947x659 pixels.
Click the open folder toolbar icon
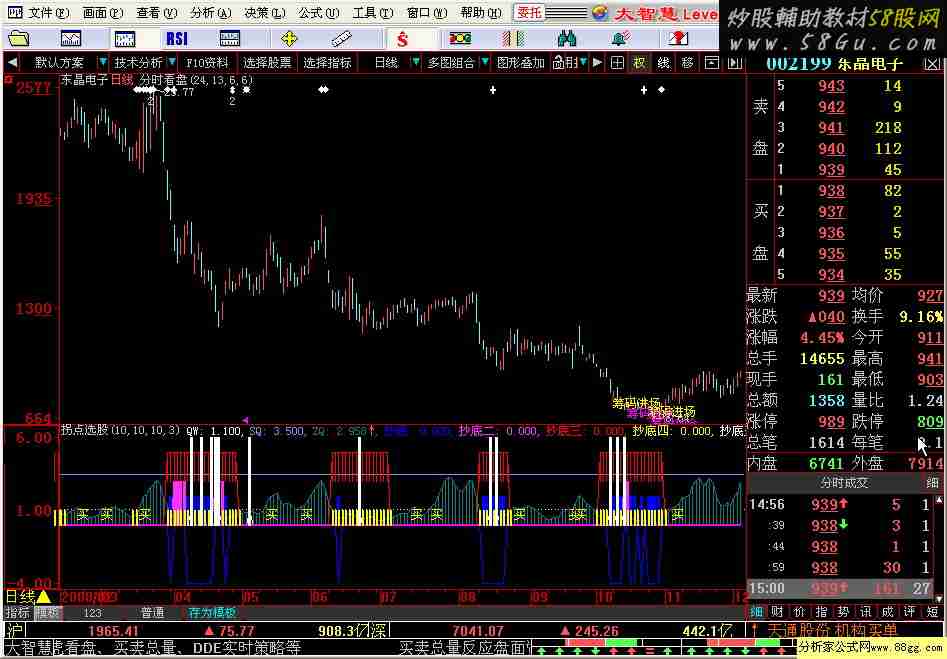(18, 38)
